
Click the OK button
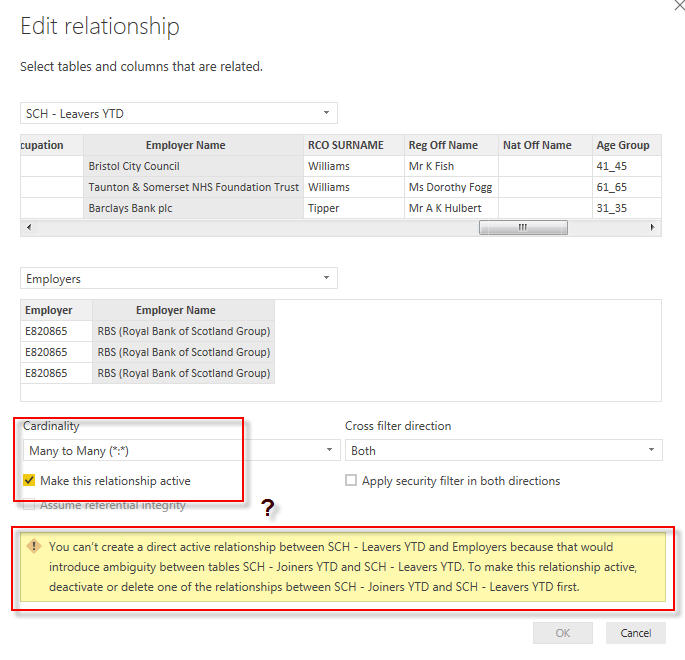pyautogui.click(x=563, y=633)
